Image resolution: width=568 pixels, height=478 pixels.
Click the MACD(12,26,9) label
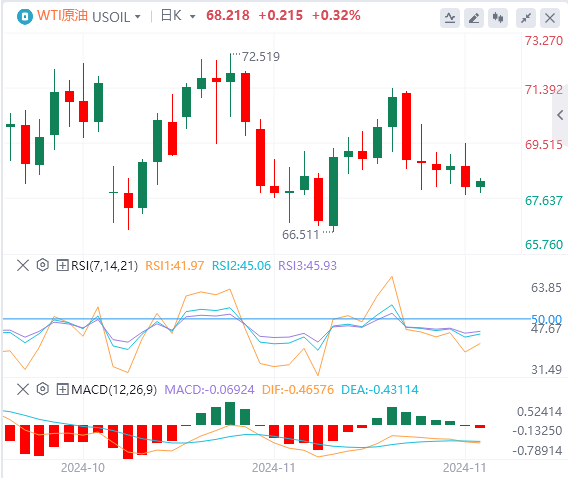[x=114, y=390]
